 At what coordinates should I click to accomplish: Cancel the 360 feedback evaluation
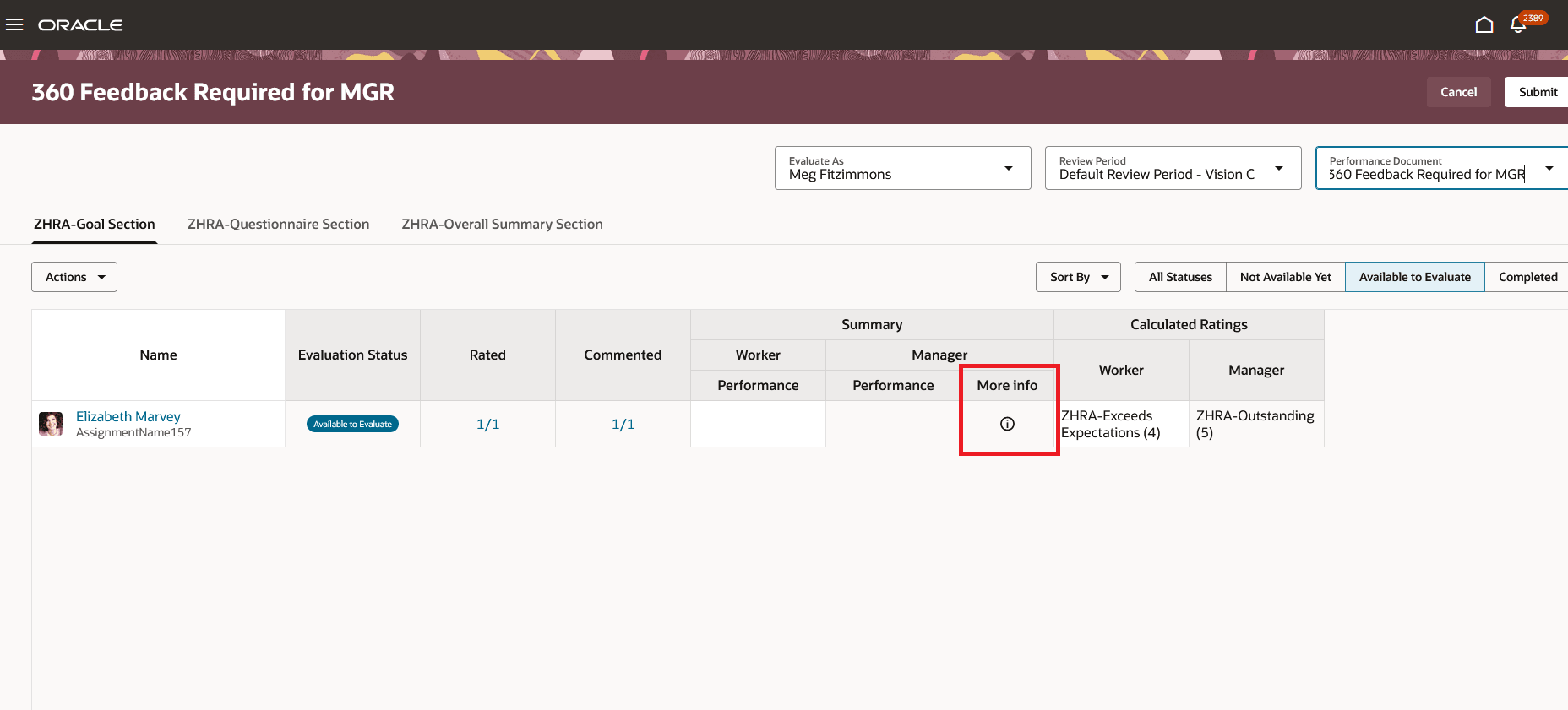click(x=1459, y=92)
